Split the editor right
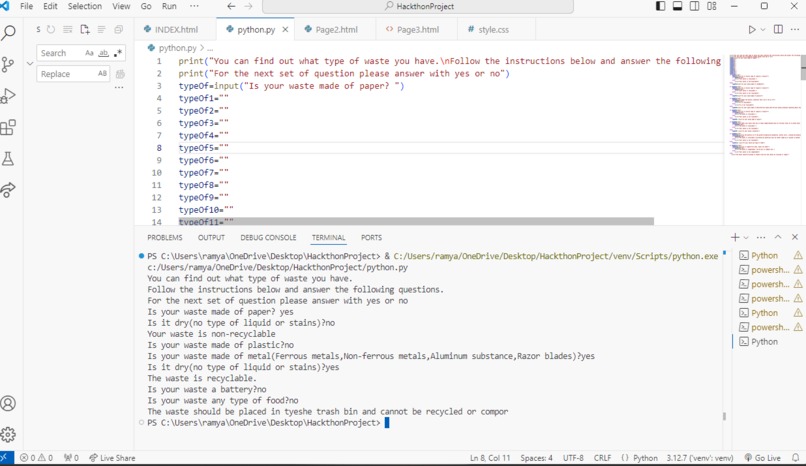Screen dimensions: 806x466 [x=778, y=30]
